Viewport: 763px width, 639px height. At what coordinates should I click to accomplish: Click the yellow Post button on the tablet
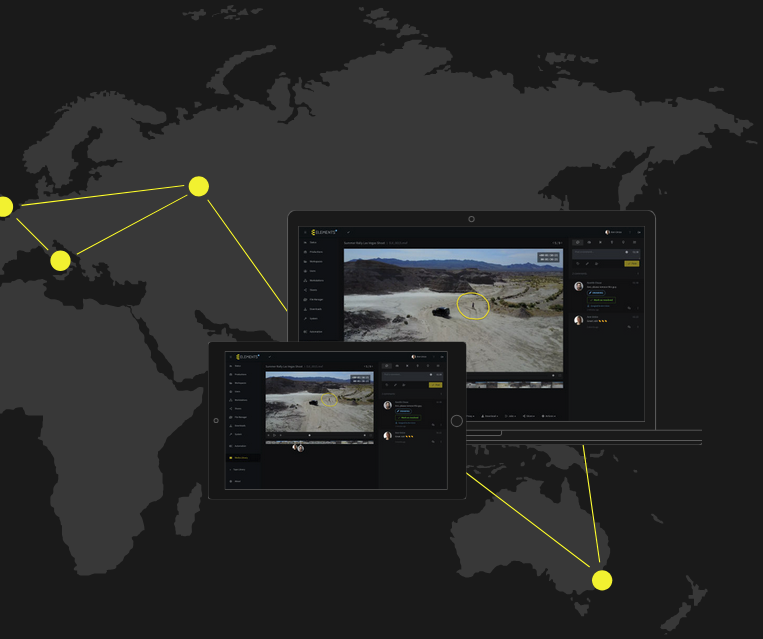tap(435, 384)
